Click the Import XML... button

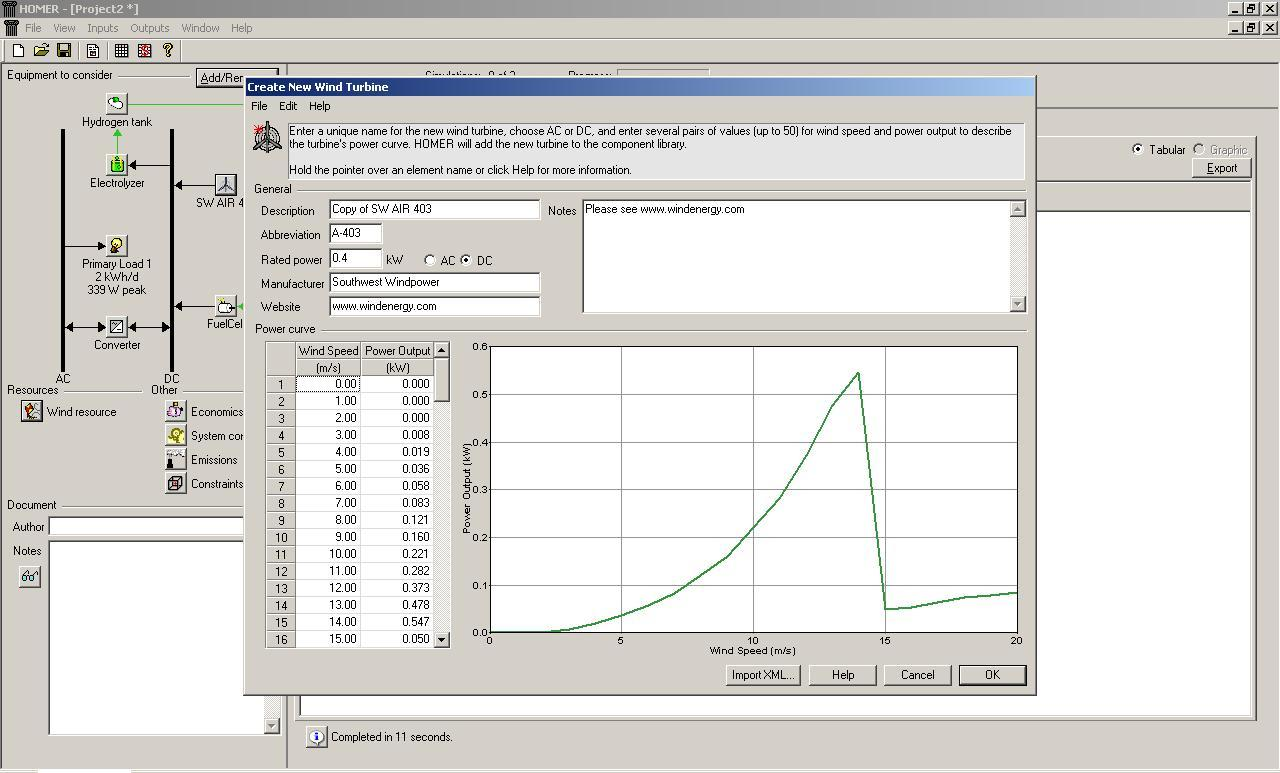[763, 675]
